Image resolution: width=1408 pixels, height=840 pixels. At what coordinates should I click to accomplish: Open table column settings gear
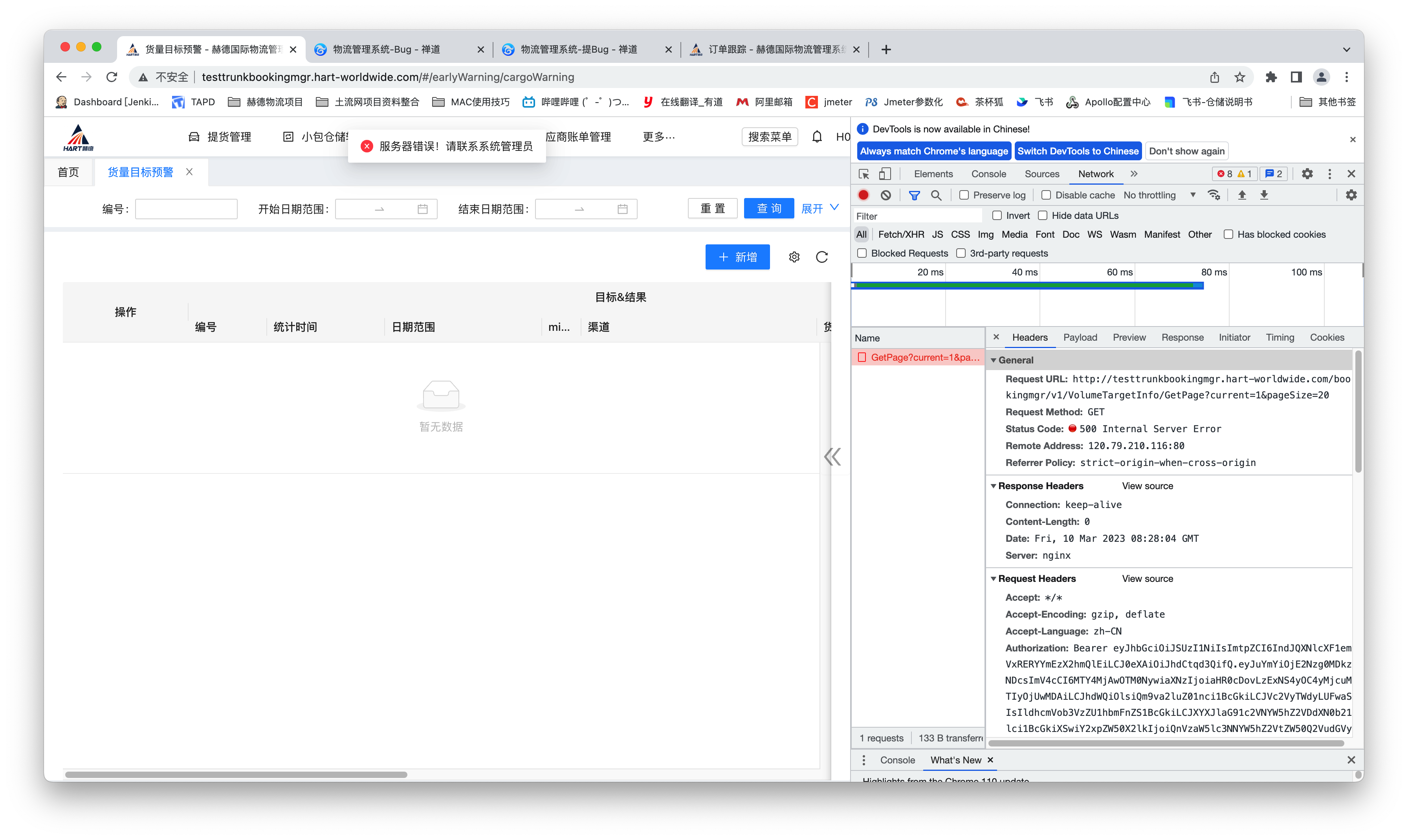(794, 257)
